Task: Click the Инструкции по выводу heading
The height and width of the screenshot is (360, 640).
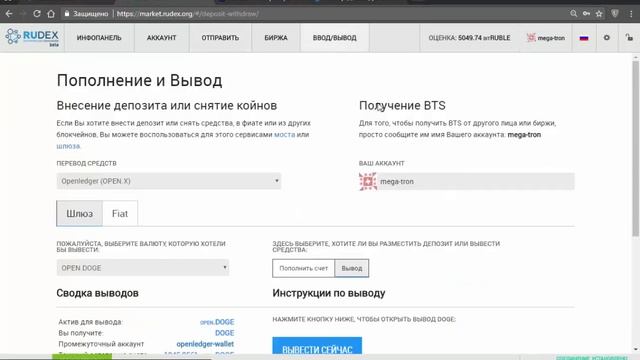Action: coord(329,293)
